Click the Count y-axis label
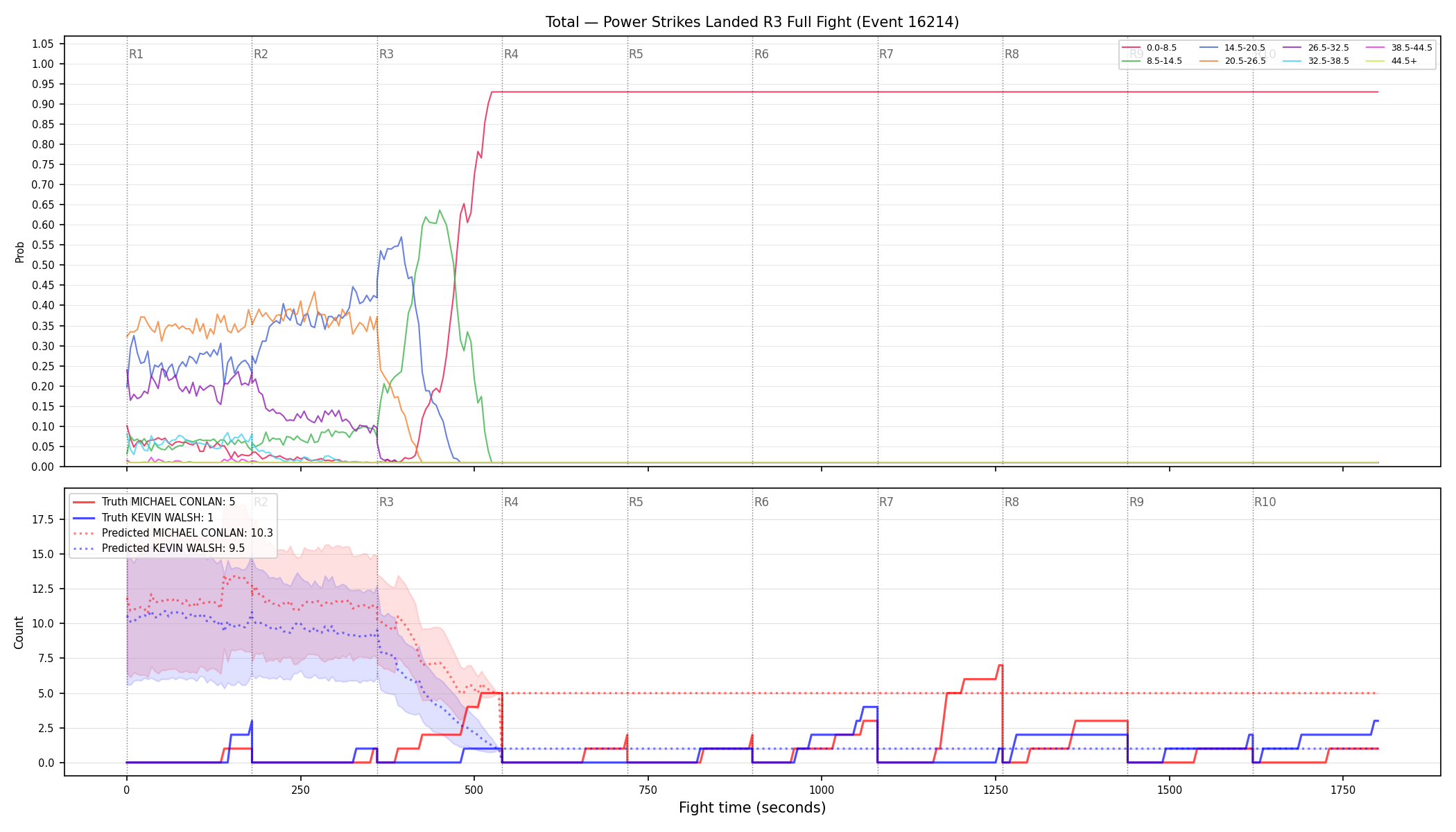This screenshot has height=832, width=1456. click(x=19, y=632)
